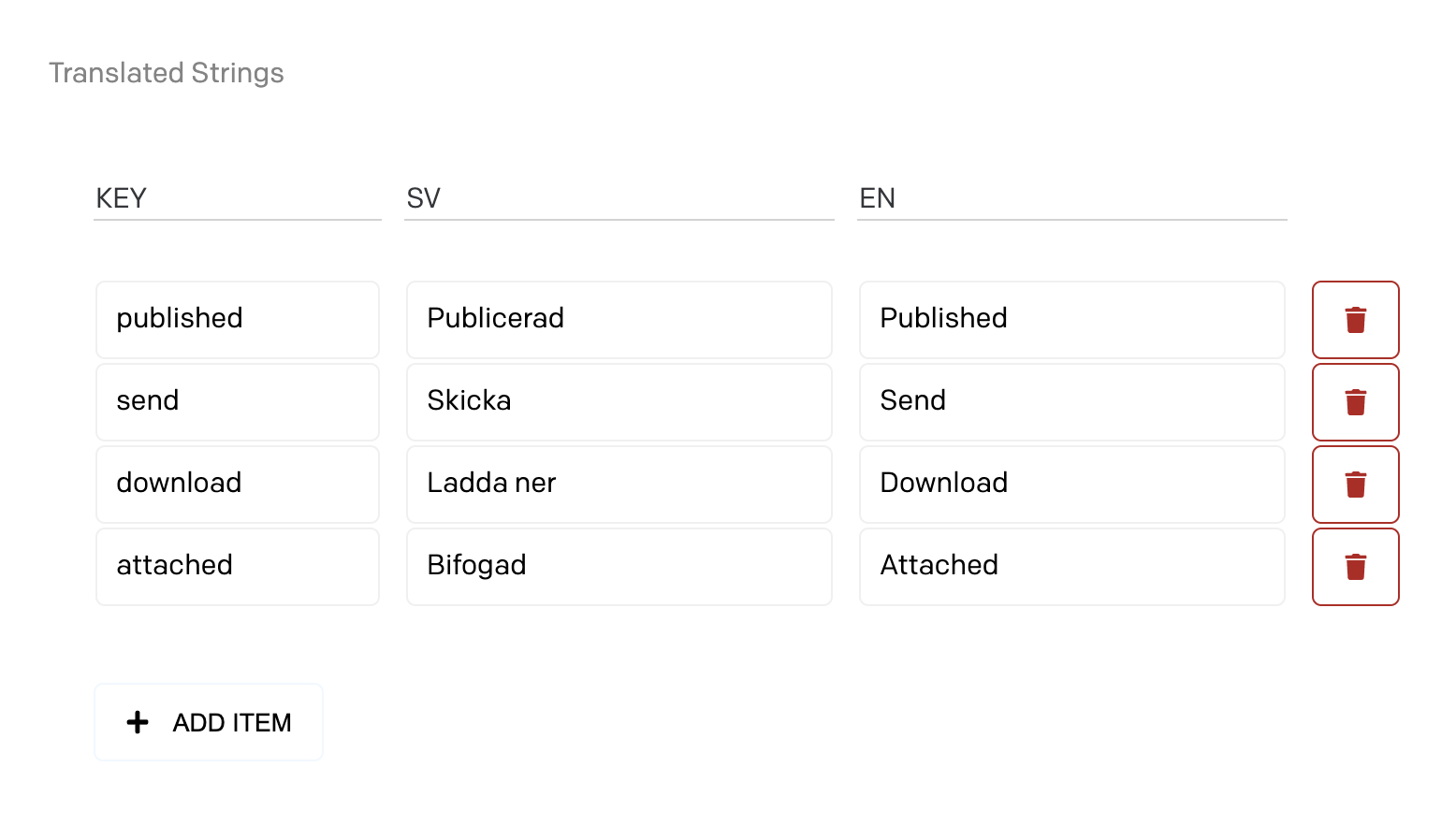Delete the 'published' row with trash icon
Image resolution: width=1456 pixels, height=825 pixels.
(1355, 320)
